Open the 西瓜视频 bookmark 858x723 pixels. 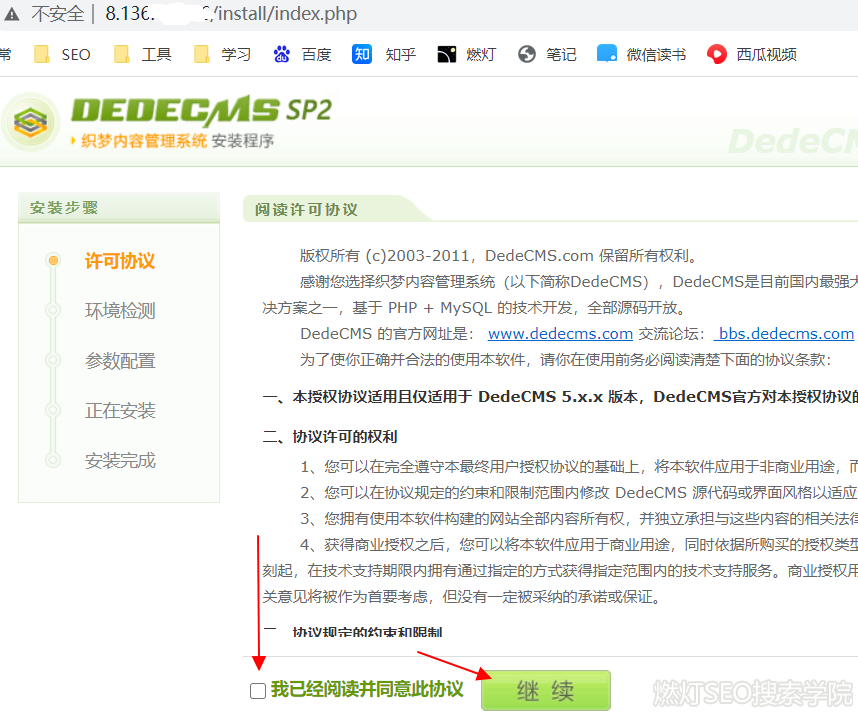[753, 54]
